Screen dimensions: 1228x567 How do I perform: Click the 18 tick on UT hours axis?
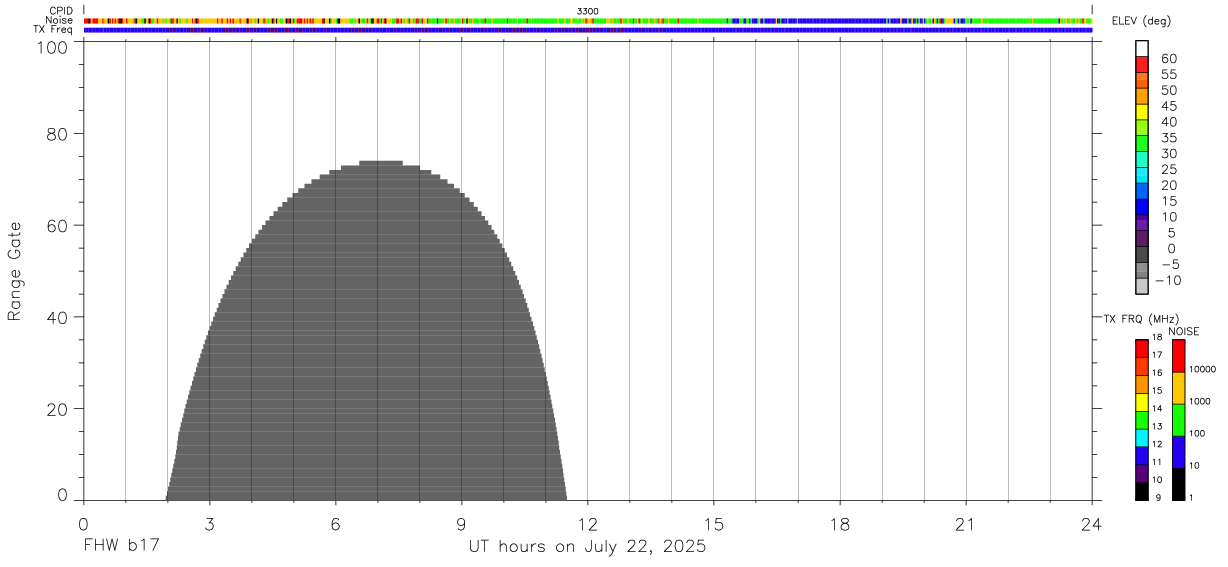(840, 524)
